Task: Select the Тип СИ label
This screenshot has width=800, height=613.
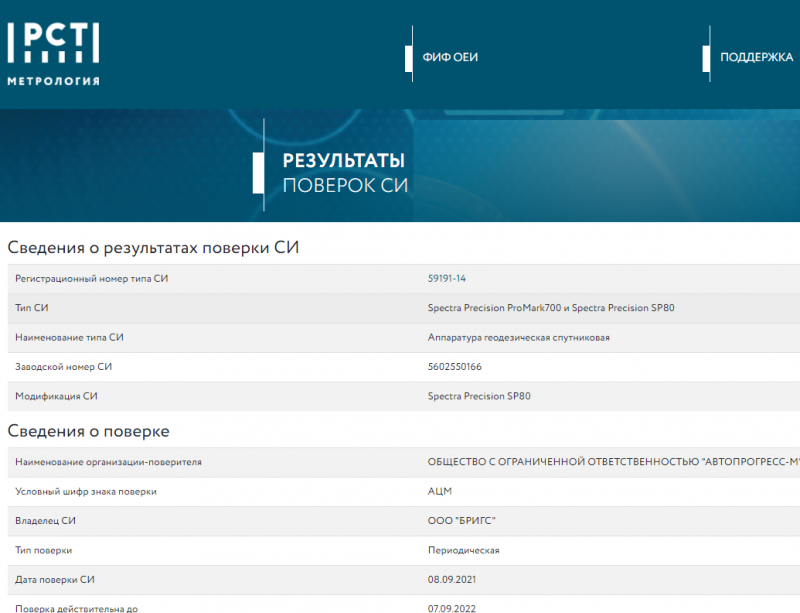Action: click(x=32, y=308)
